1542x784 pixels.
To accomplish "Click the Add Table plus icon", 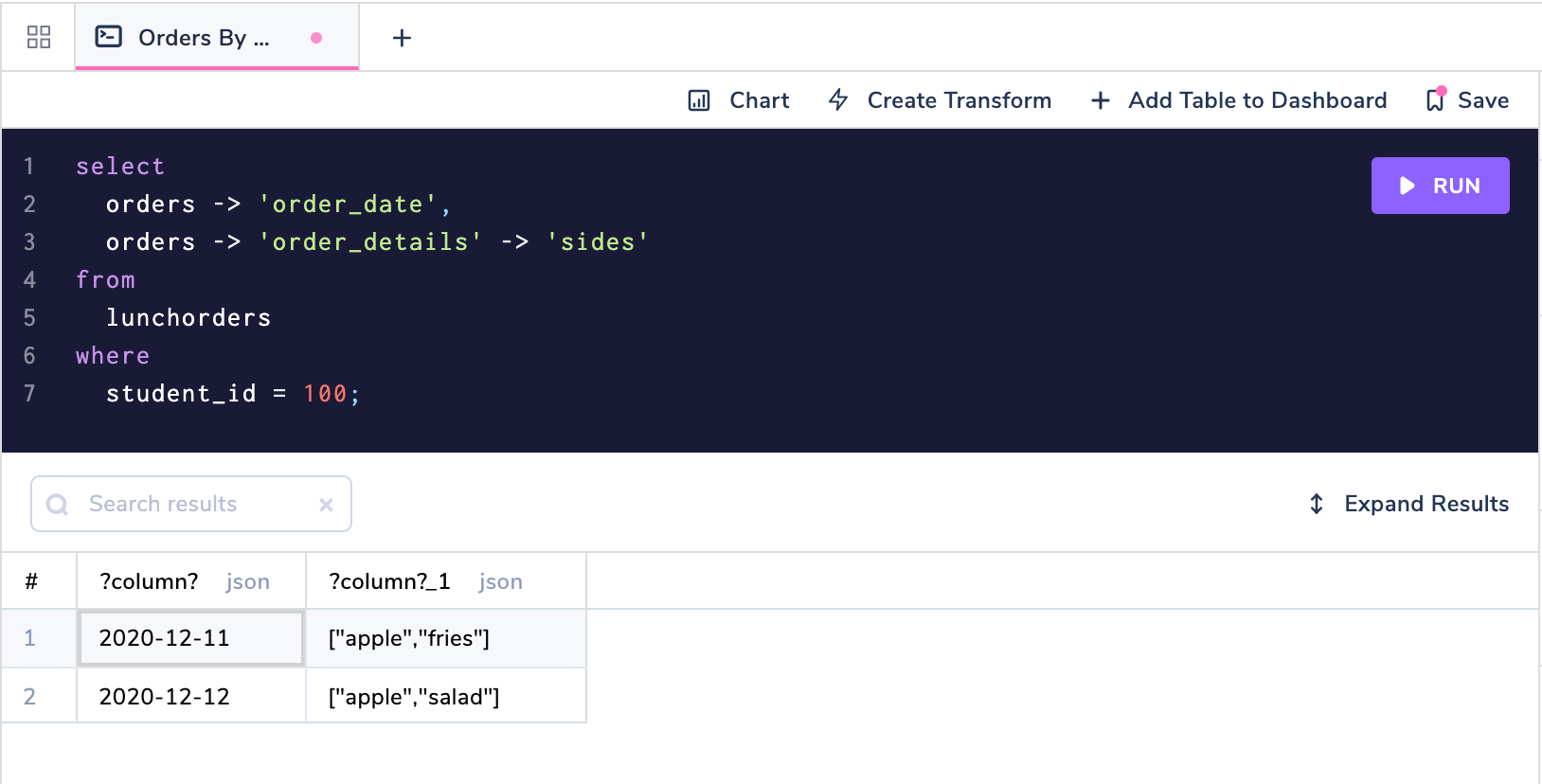I will click(x=1100, y=100).
